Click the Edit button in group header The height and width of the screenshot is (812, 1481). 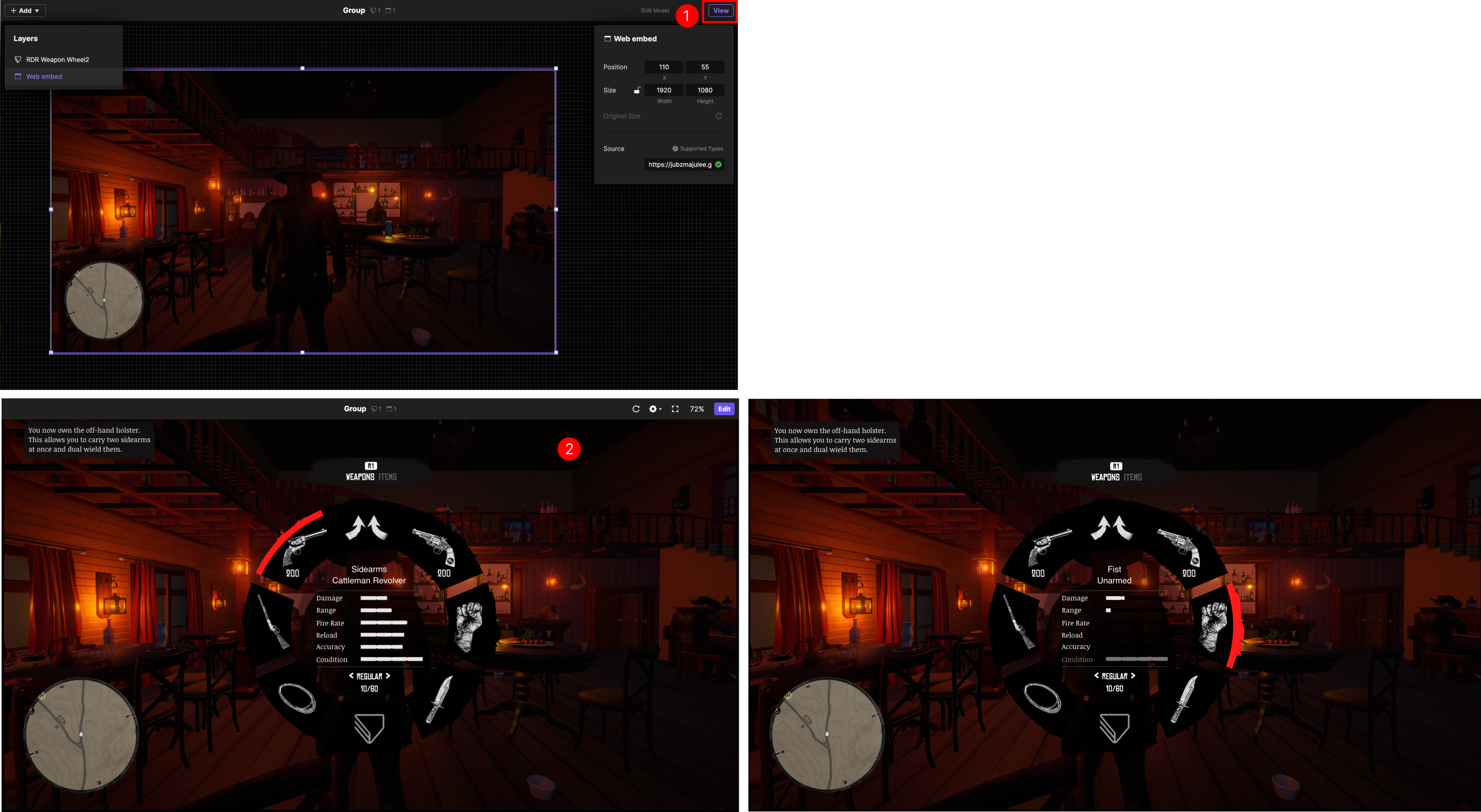pos(724,408)
